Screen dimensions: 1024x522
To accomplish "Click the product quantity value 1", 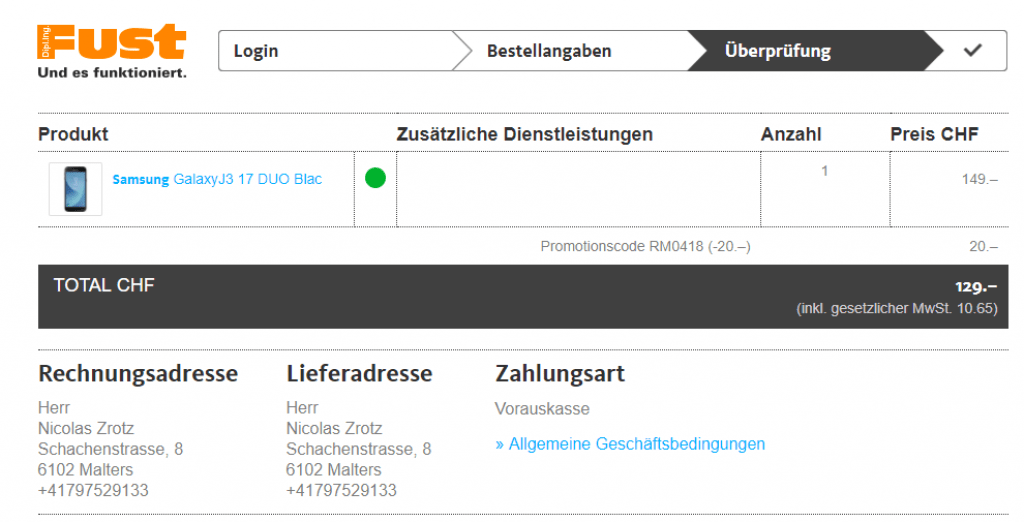I will (824, 171).
